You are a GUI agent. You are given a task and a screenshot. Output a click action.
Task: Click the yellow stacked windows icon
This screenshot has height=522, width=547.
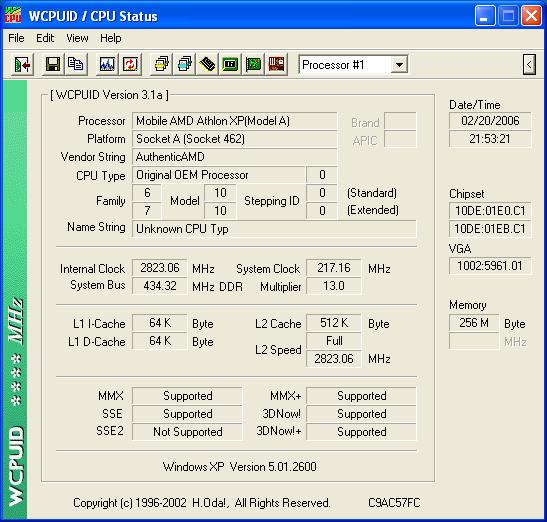click(x=162, y=65)
